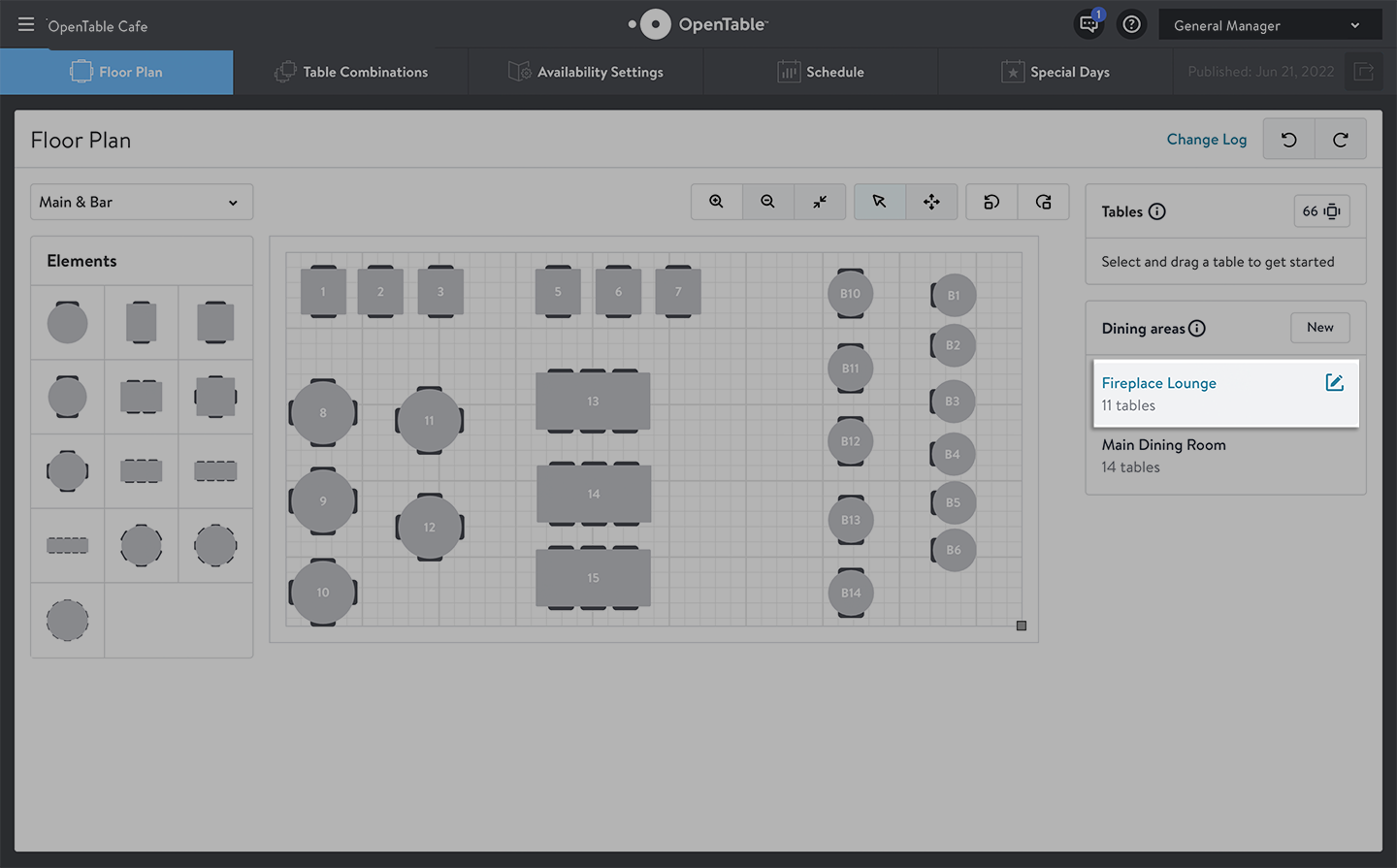Create a New dining area
This screenshot has width=1397, height=868.
pos(1320,328)
